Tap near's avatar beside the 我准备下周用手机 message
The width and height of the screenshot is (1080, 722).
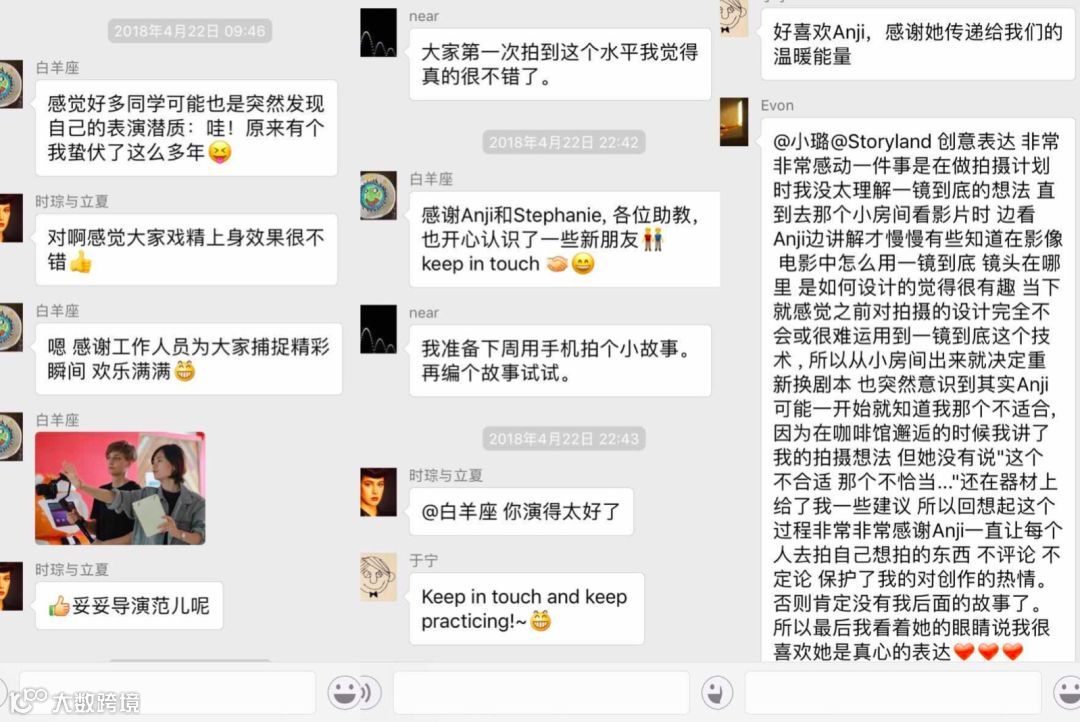click(x=378, y=329)
